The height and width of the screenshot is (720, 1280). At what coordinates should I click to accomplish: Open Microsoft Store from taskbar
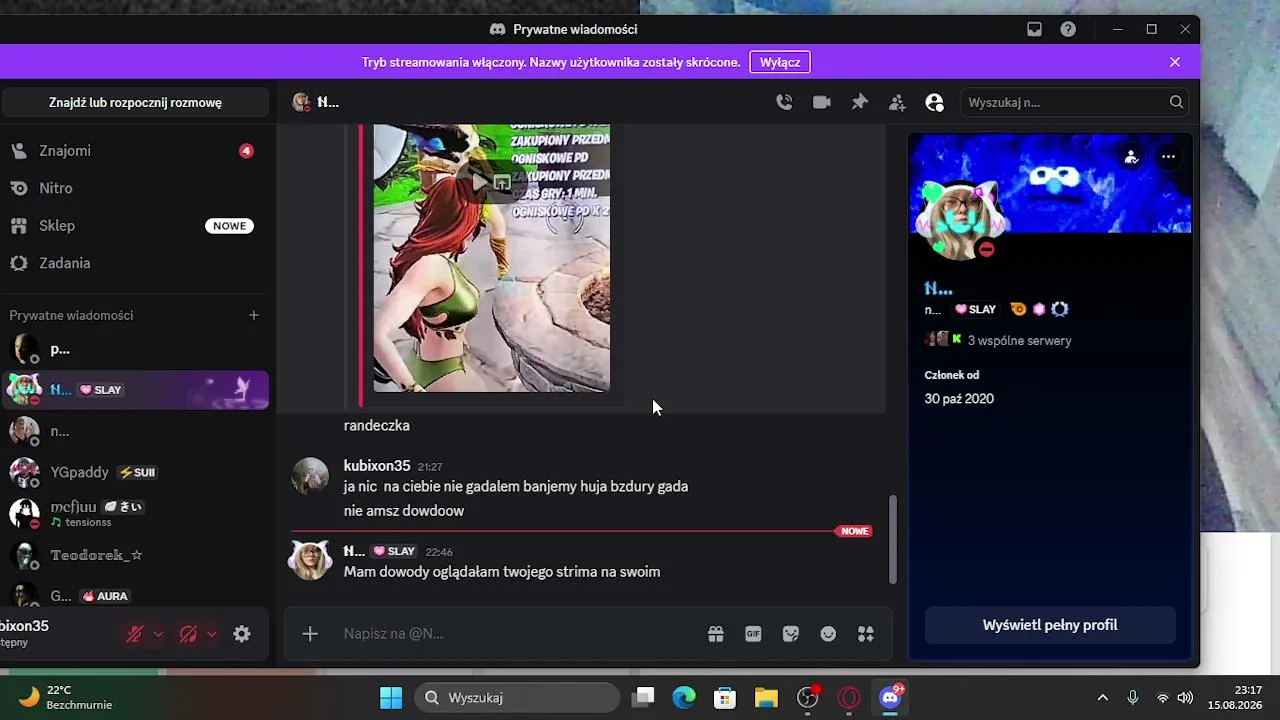pos(725,697)
